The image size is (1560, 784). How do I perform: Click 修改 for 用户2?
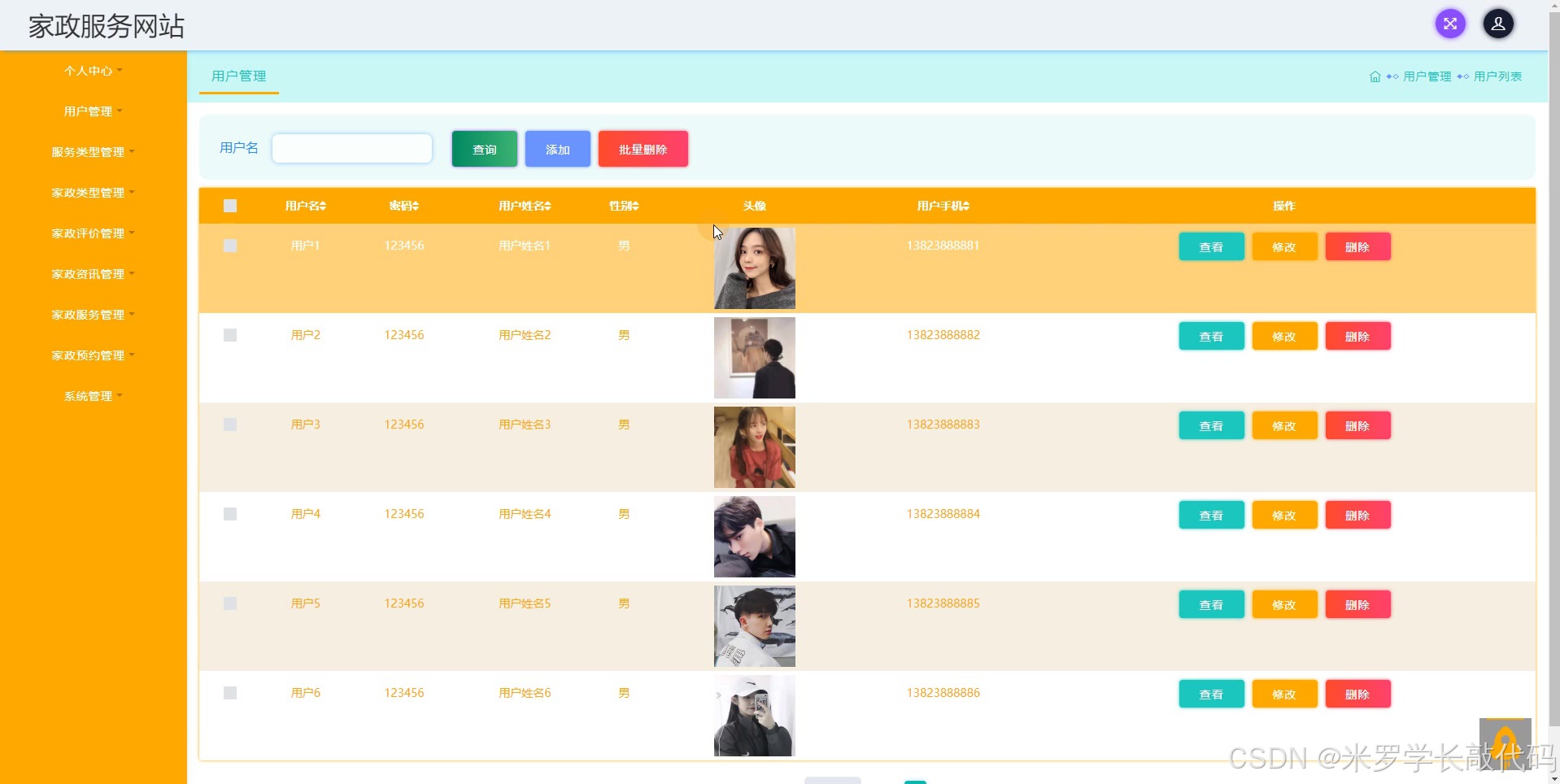pos(1284,336)
